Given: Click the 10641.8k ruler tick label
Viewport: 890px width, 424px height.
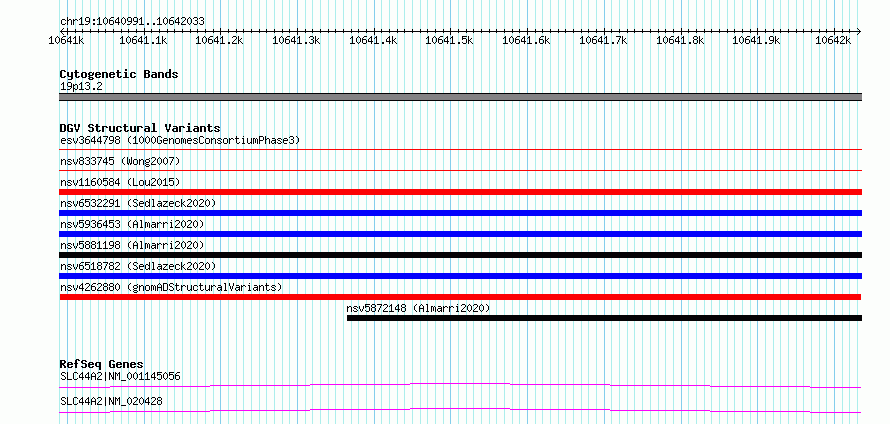Looking at the screenshot, I should pyautogui.click(x=680, y=40).
